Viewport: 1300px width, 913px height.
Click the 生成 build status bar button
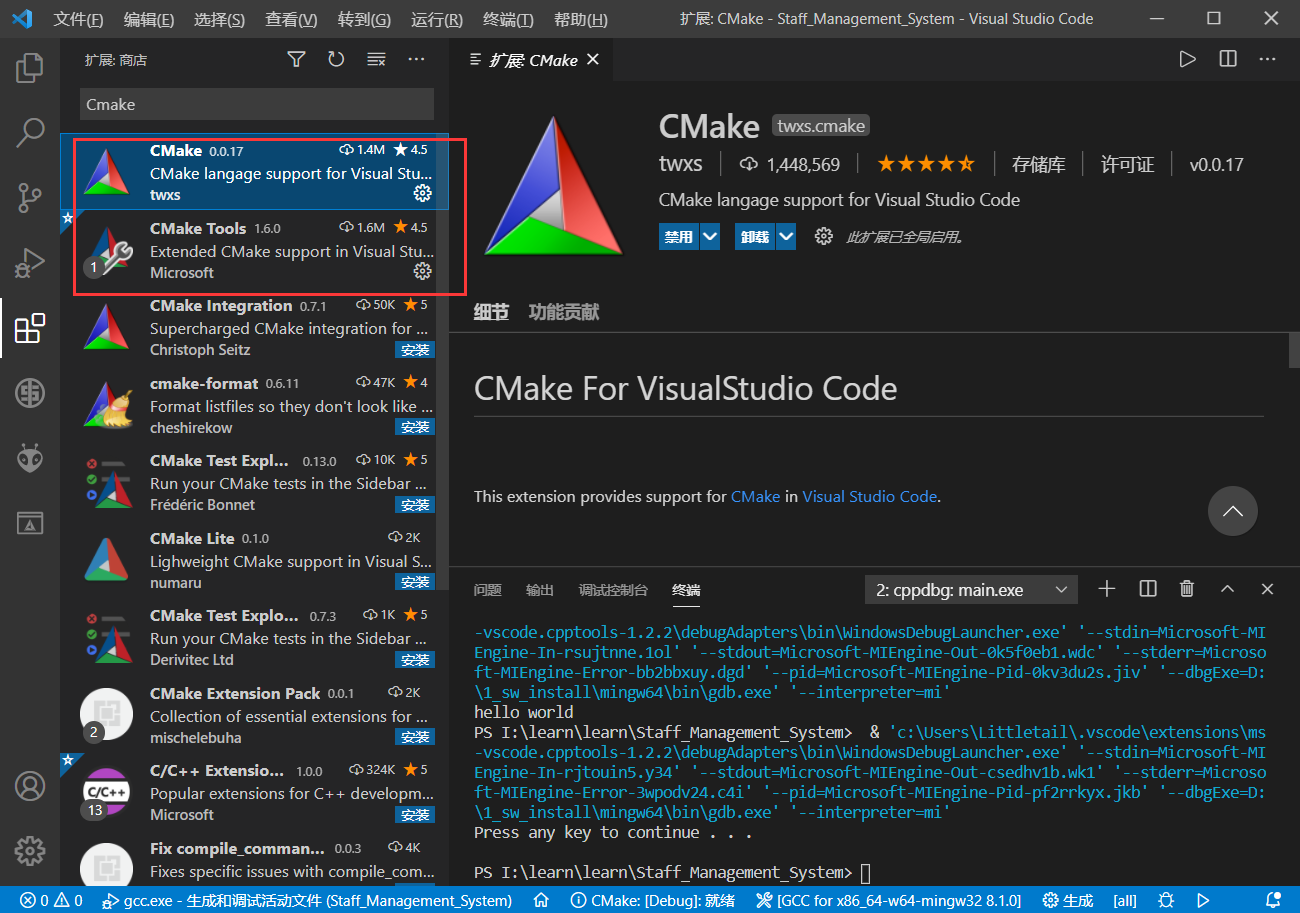point(1068,900)
